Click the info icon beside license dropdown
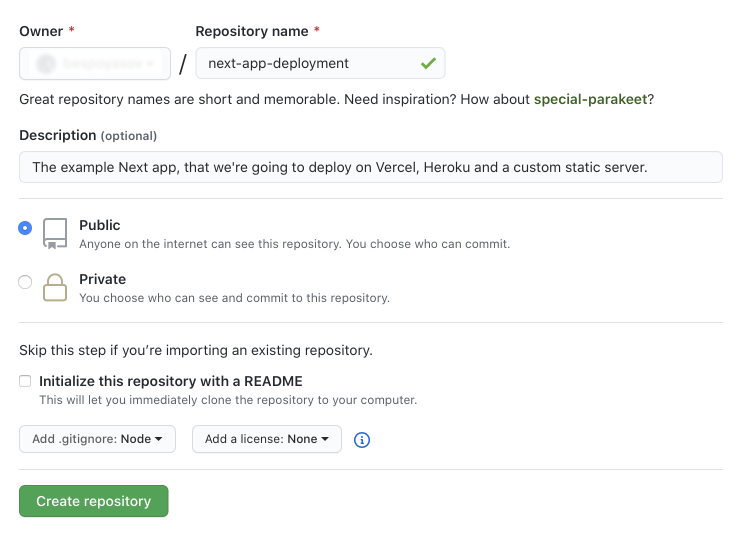 pyautogui.click(x=362, y=439)
